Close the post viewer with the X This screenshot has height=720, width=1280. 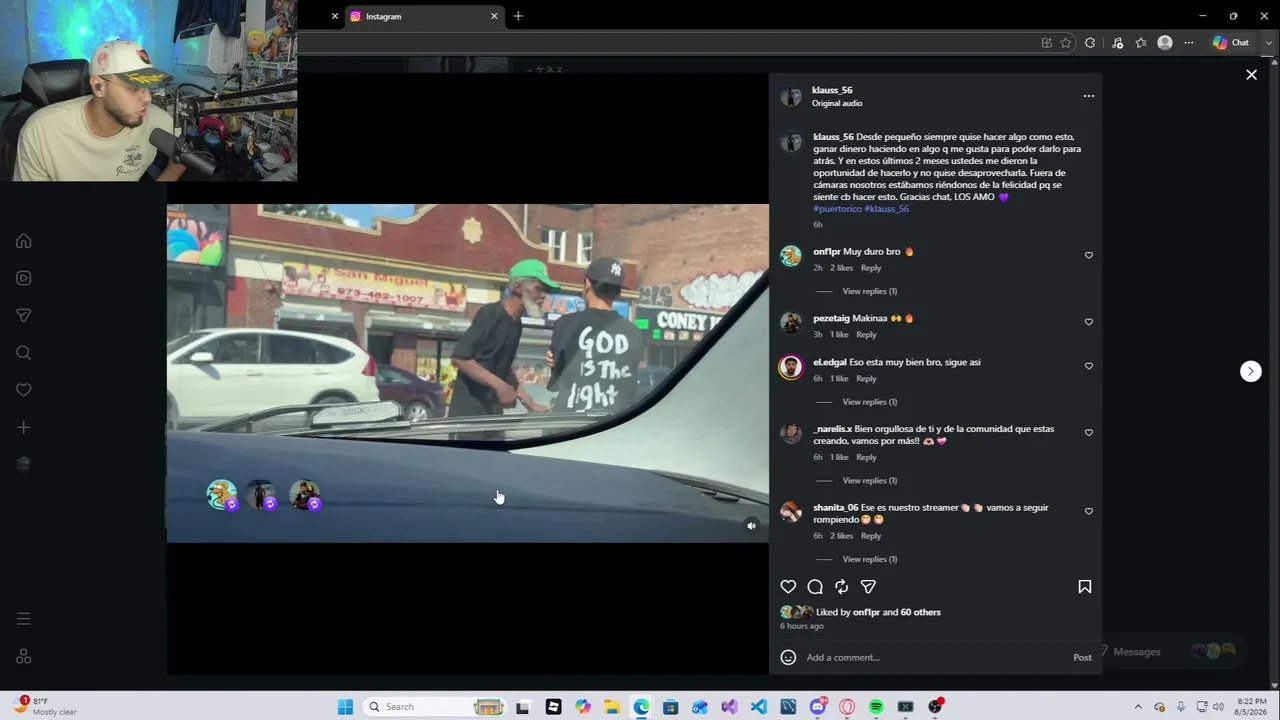(1251, 75)
